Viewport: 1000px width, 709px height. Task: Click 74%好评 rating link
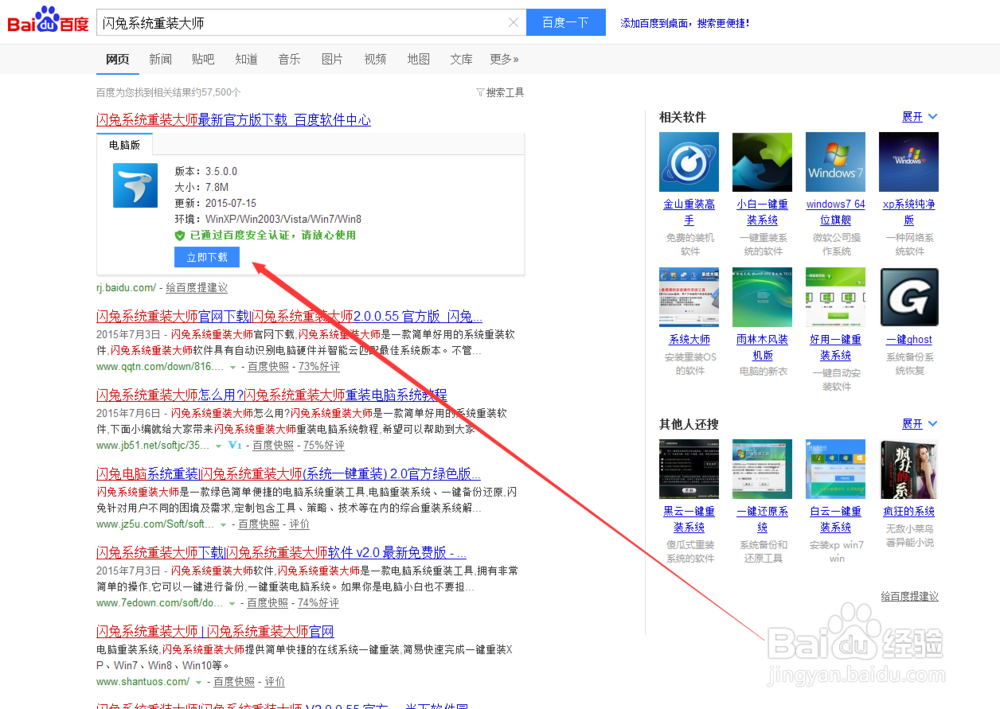(318, 603)
